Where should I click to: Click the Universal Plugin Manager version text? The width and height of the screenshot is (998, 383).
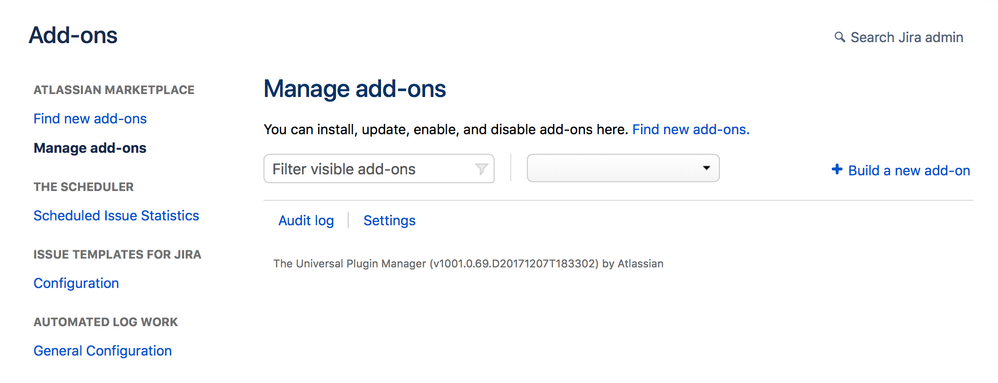468,263
